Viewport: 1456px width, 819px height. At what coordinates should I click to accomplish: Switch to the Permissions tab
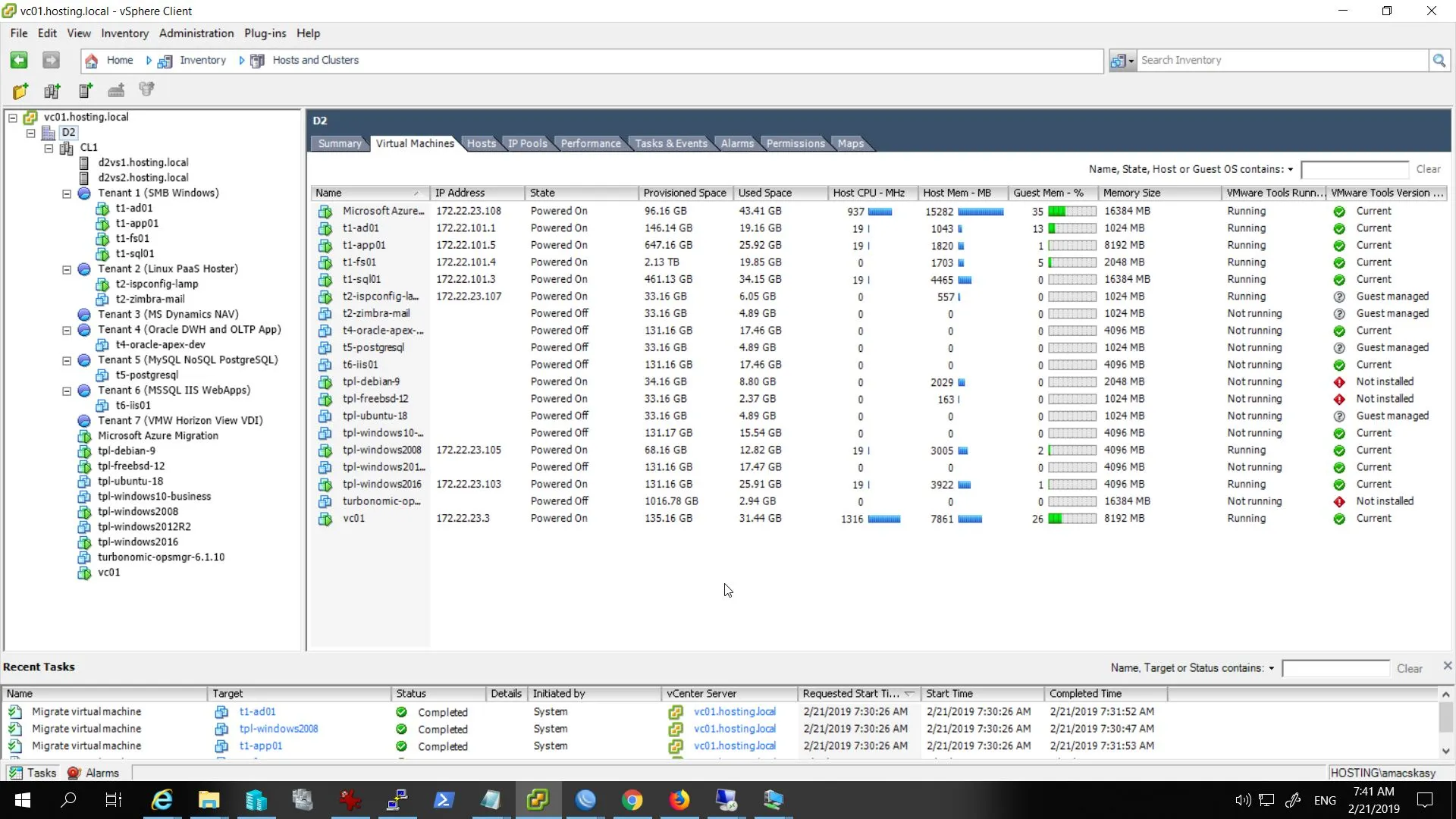coord(795,143)
